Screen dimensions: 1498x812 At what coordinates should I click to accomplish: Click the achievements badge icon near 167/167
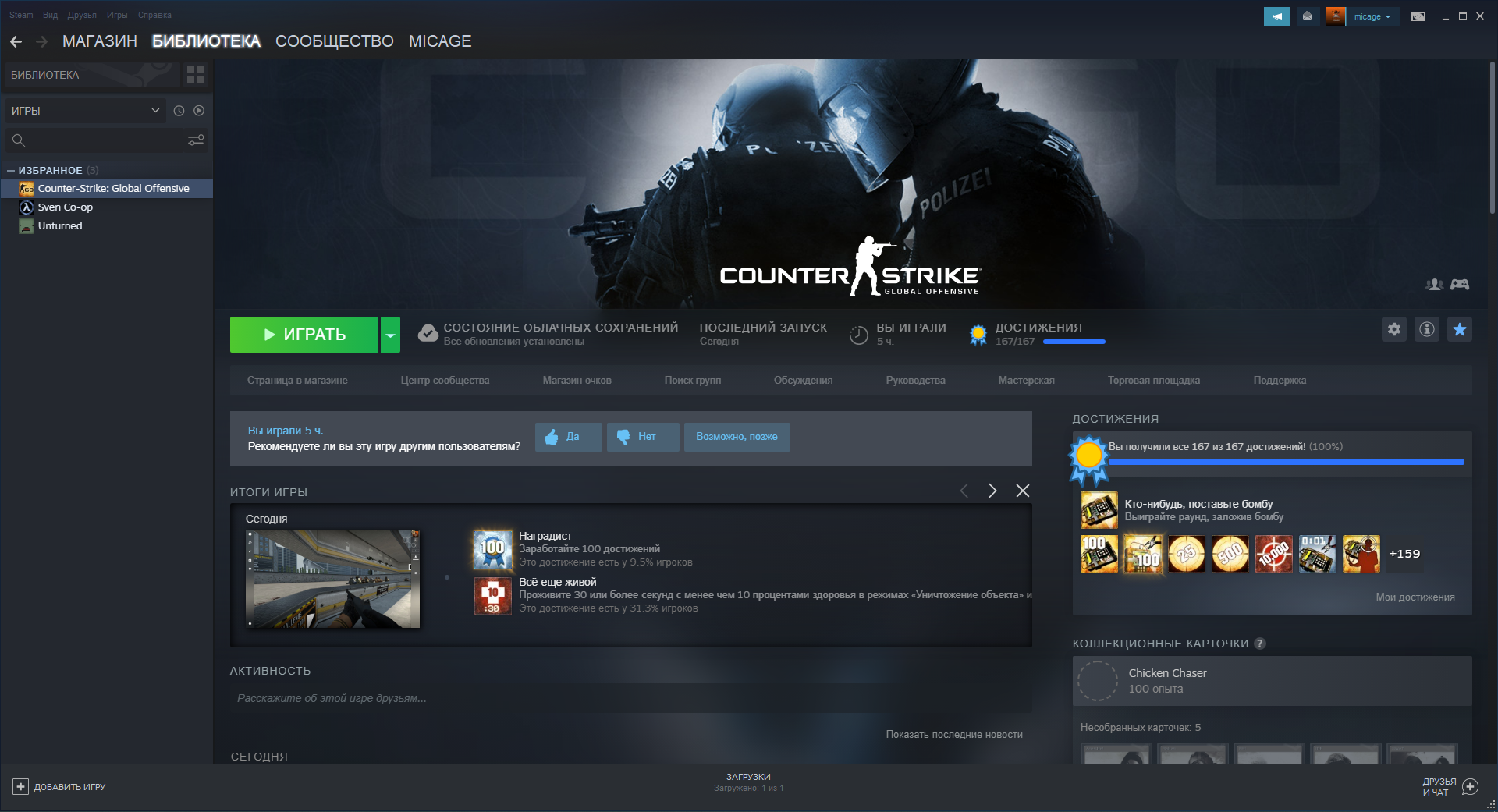pyautogui.click(x=978, y=335)
